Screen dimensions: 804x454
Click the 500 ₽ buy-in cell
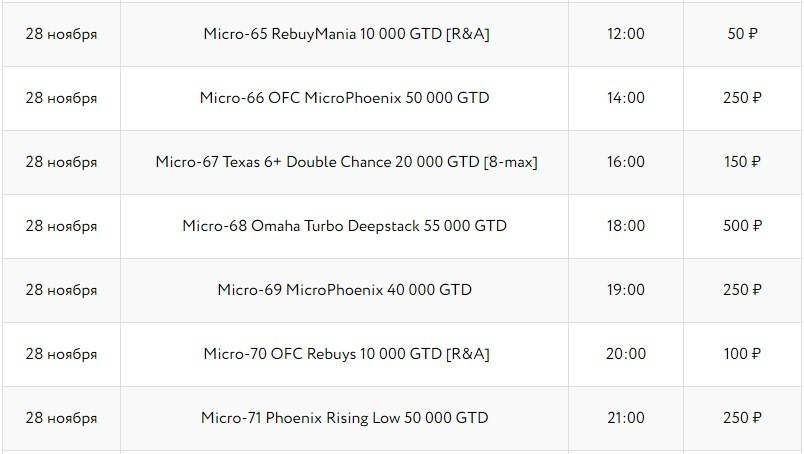[742, 226]
